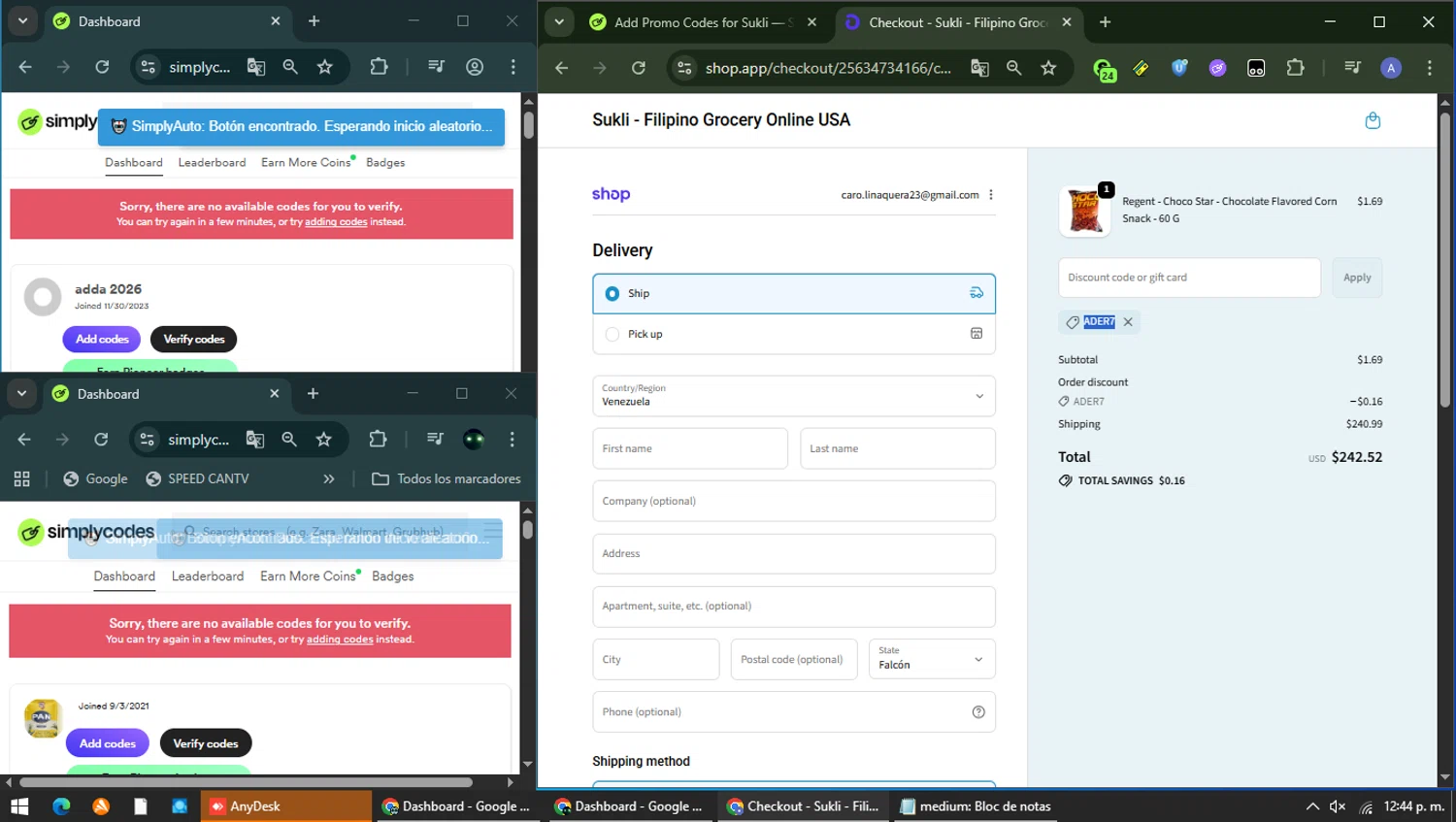The width and height of the screenshot is (1456, 822).
Task: Click the blue shield extension icon
Action: [1179, 68]
